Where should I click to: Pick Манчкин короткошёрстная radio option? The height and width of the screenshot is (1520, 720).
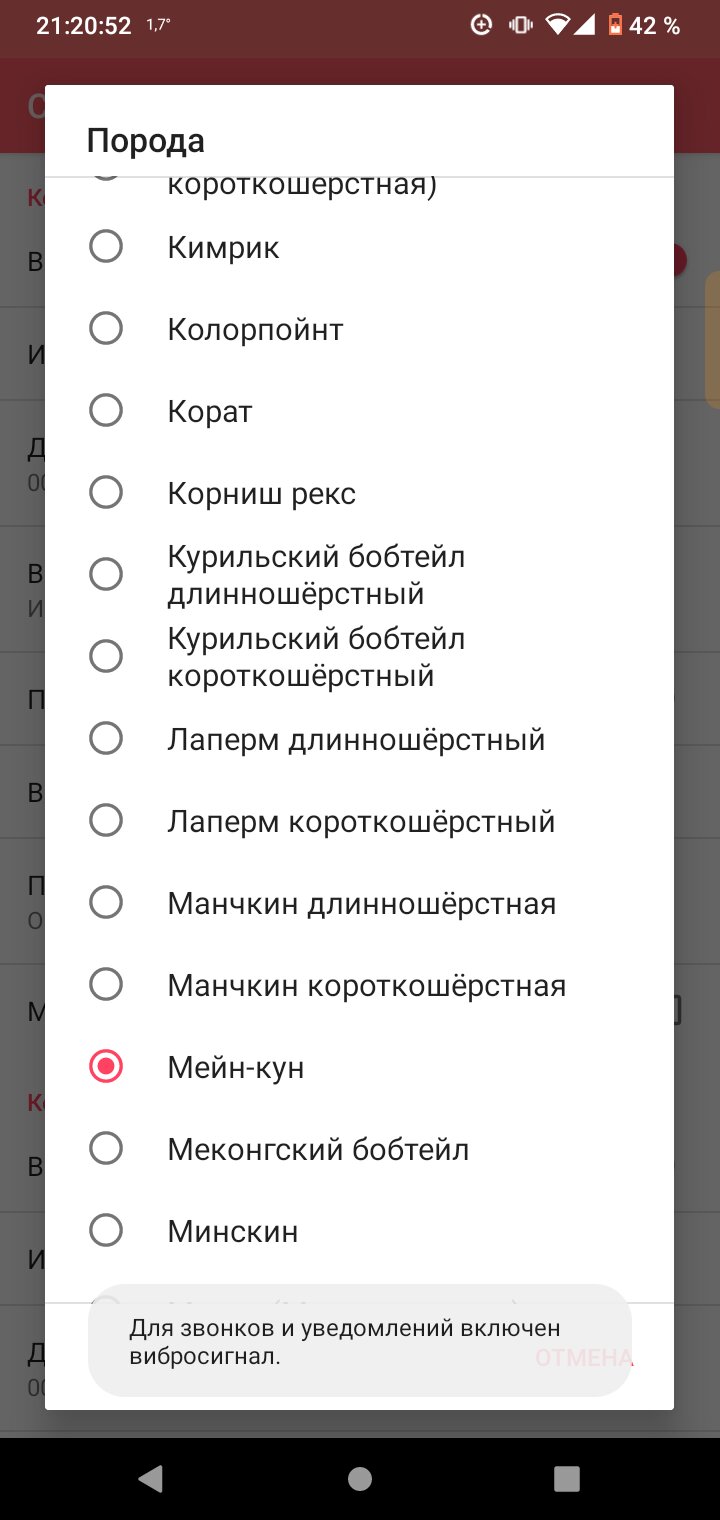tap(106, 985)
